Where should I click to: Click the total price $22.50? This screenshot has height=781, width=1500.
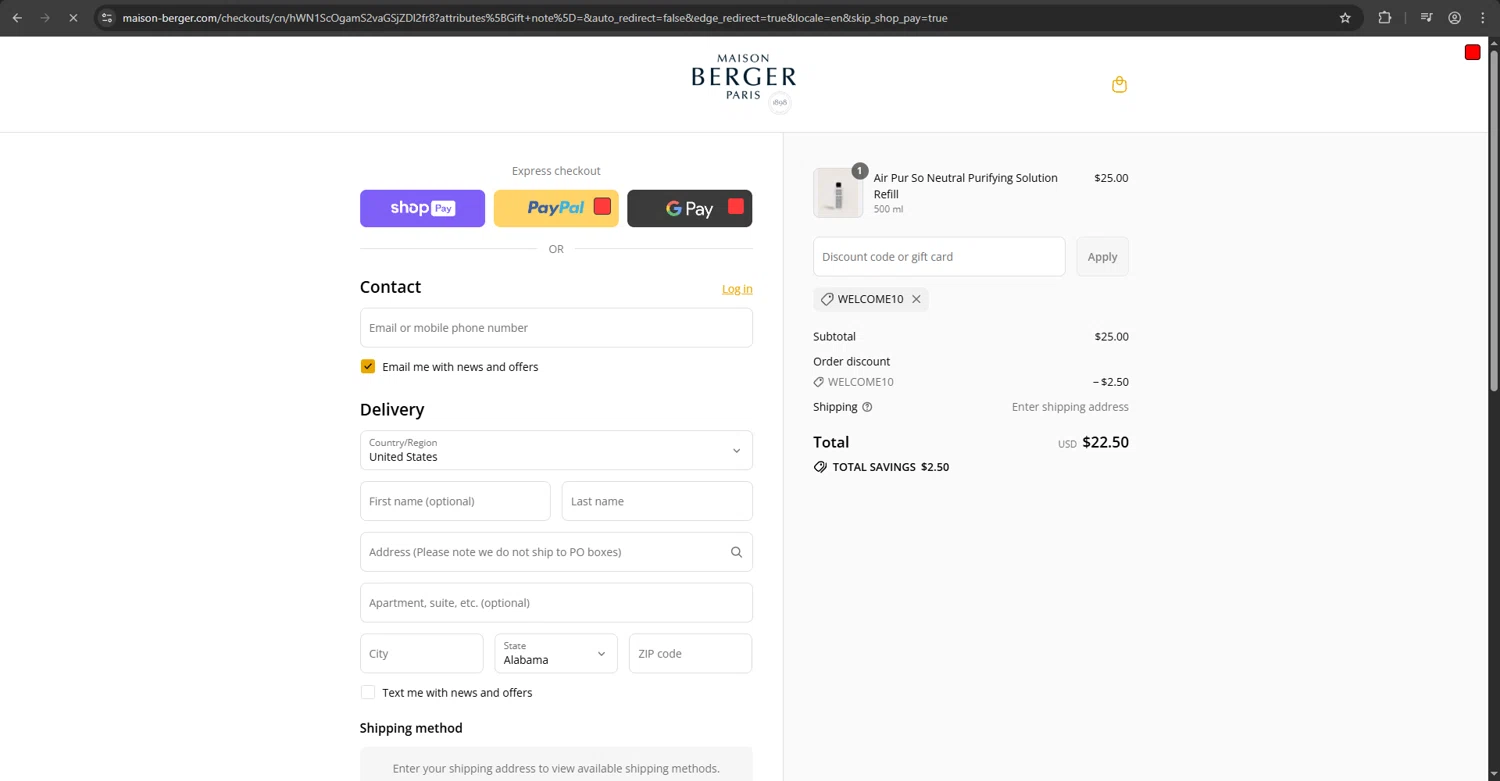click(x=1105, y=442)
